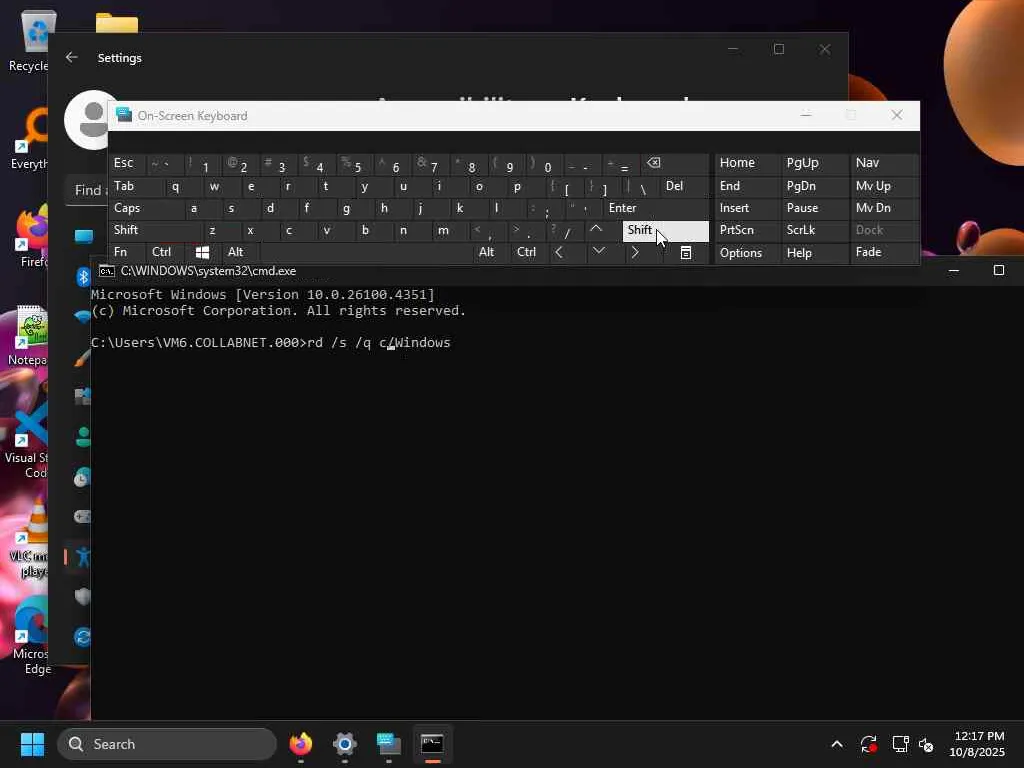Click the muted volume tray icon
Viewport: 1024px width, 768px height.
(x=926, y=744)
